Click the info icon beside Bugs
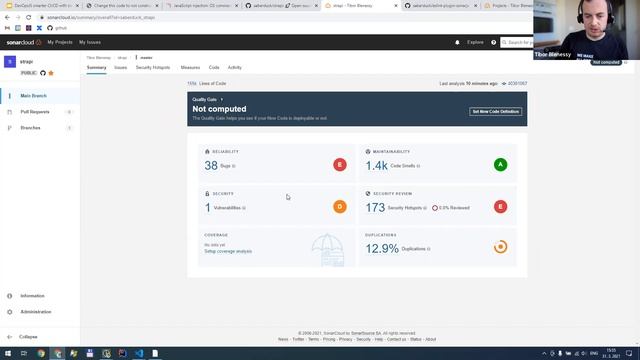640x360 pixels. [233, 166]
